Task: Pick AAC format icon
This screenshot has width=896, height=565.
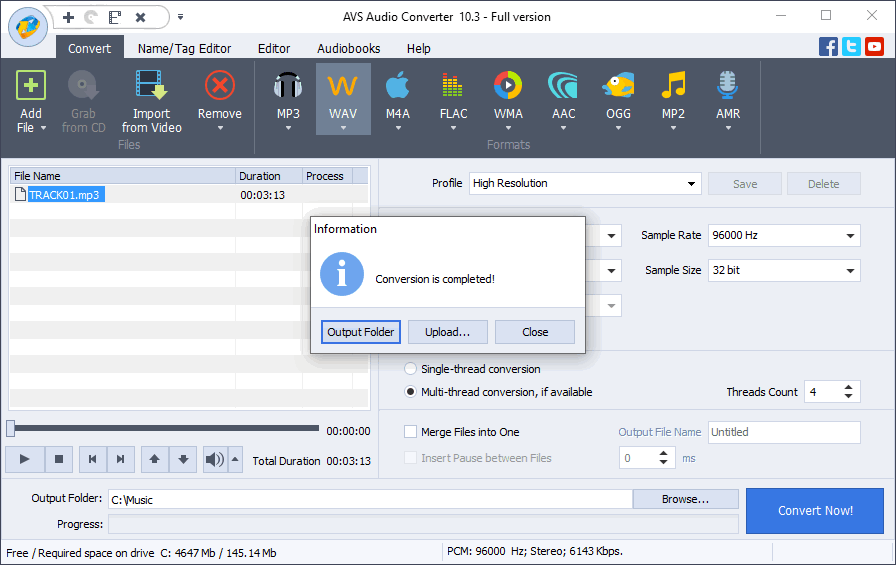Action: [x=563, y=86]
